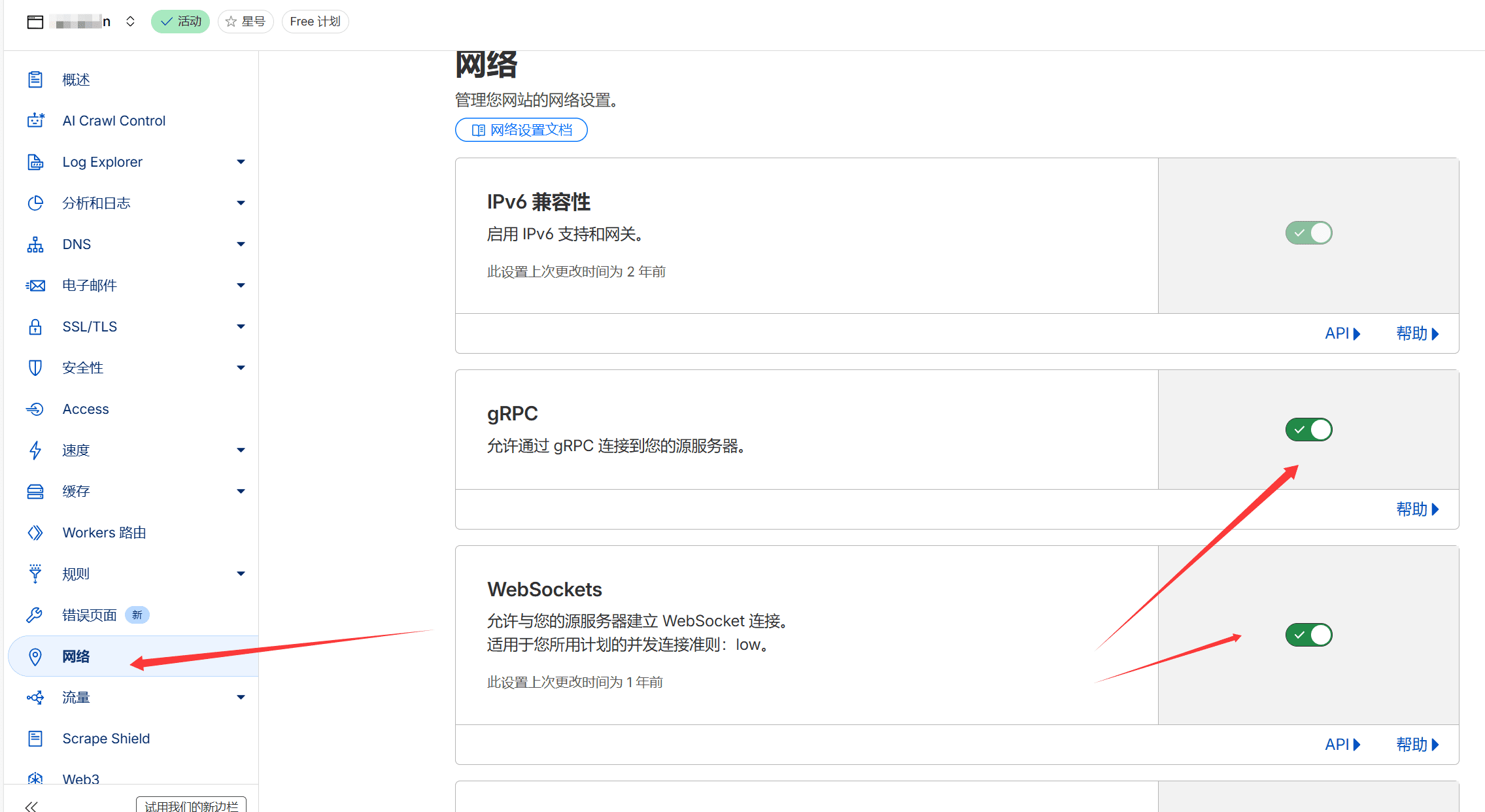This screenshot has height=812, width=1485.
Task: Open the 概述 overview menu item
Action: [76, 80]
